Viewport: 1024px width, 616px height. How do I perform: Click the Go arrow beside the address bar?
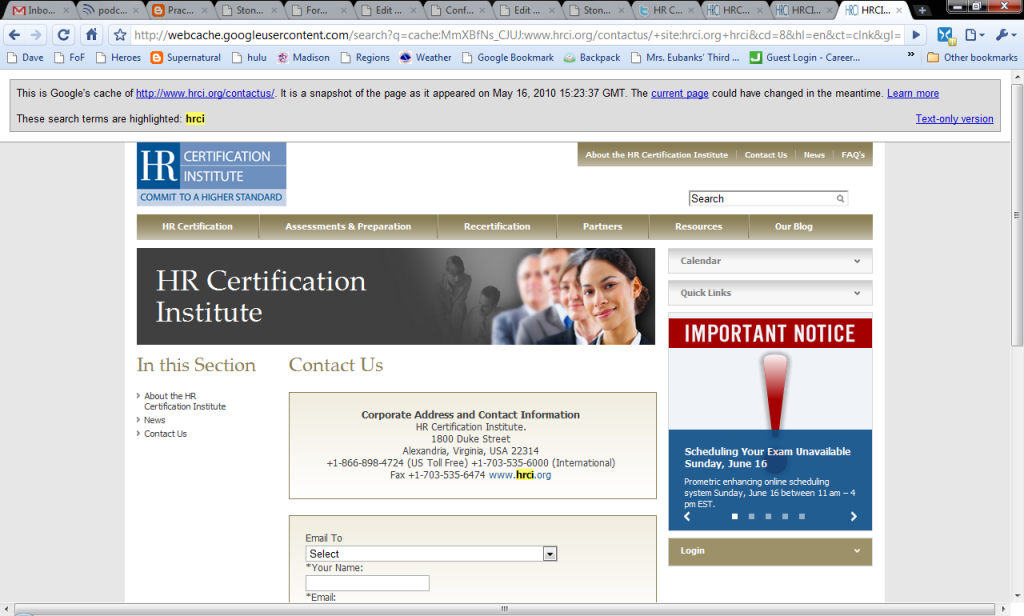tap(916, 35)
